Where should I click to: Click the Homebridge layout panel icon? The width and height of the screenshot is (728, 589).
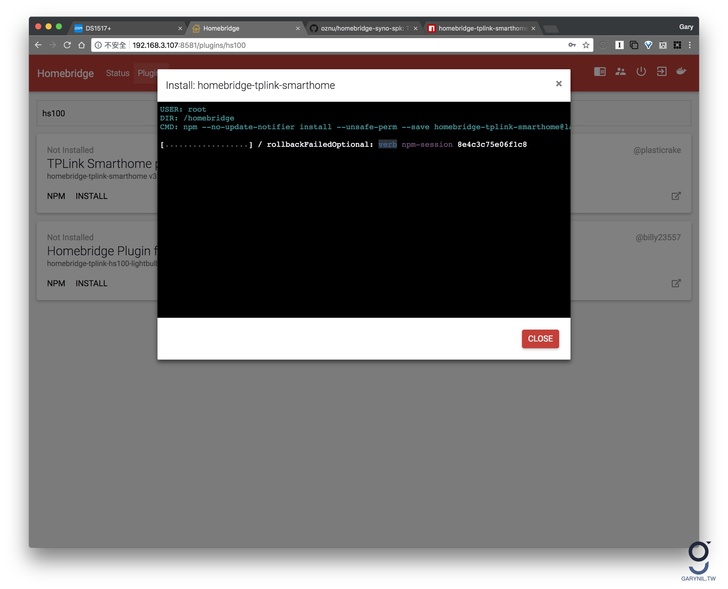[x=600, y=71]
